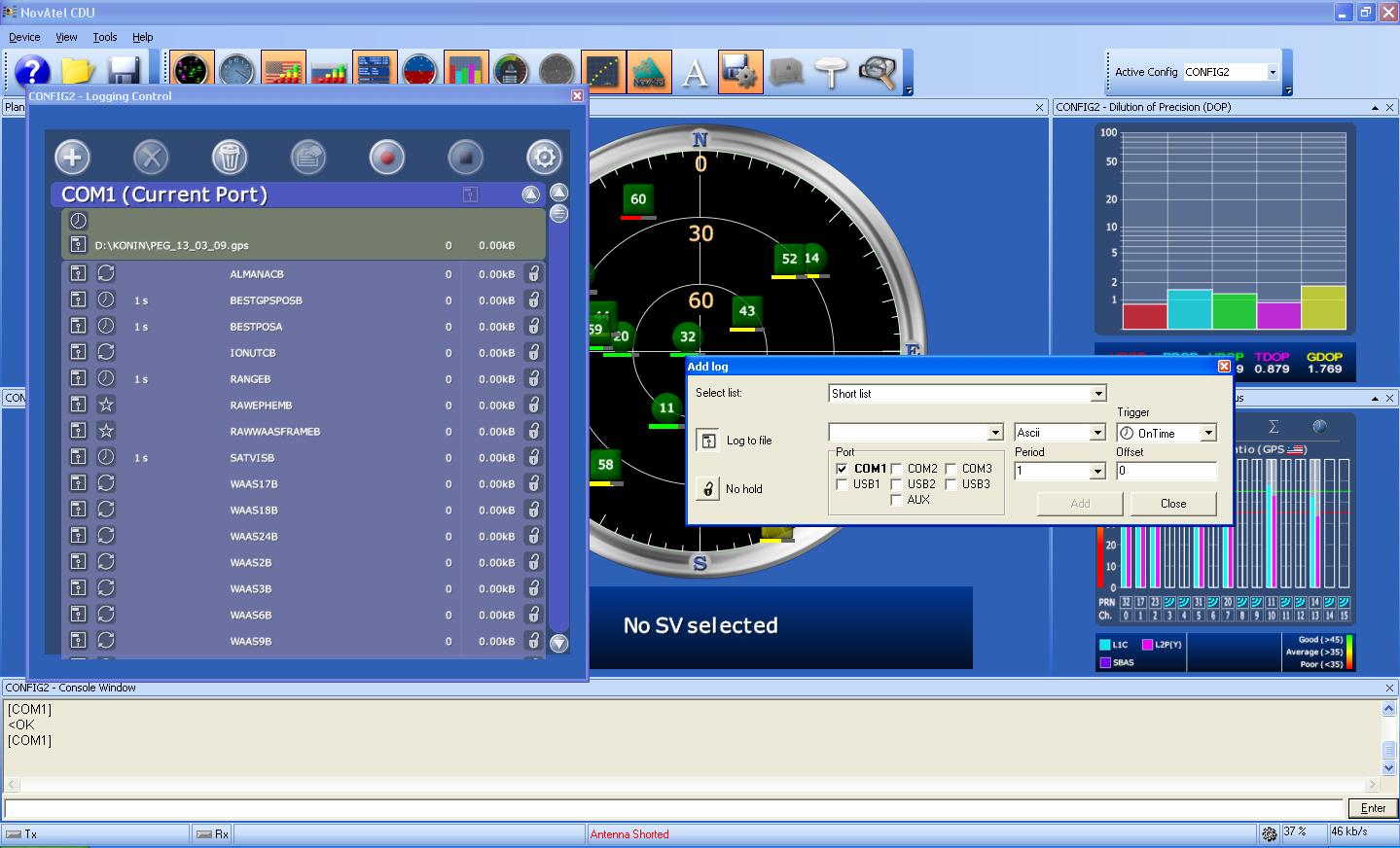1400x848 pixels.
Task: Click the greyed Add button in Add log
Action: click(1080, 504)
